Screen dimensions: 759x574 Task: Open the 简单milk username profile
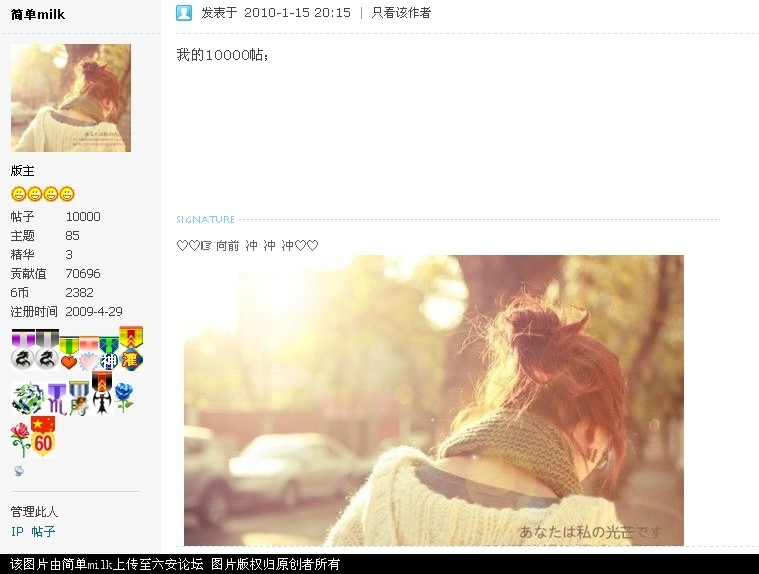38,14
